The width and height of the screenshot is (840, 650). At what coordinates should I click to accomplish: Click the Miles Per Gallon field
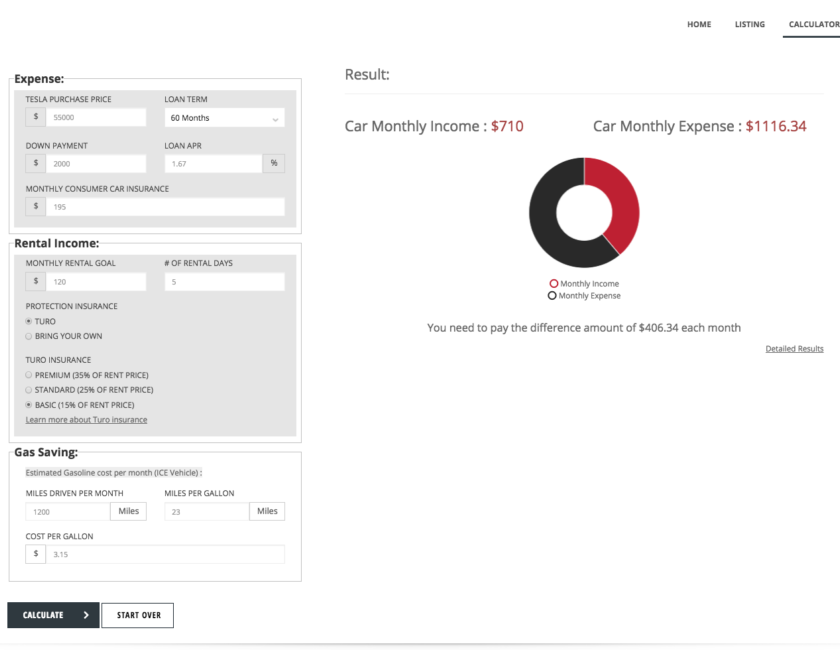tap(206, 512)
